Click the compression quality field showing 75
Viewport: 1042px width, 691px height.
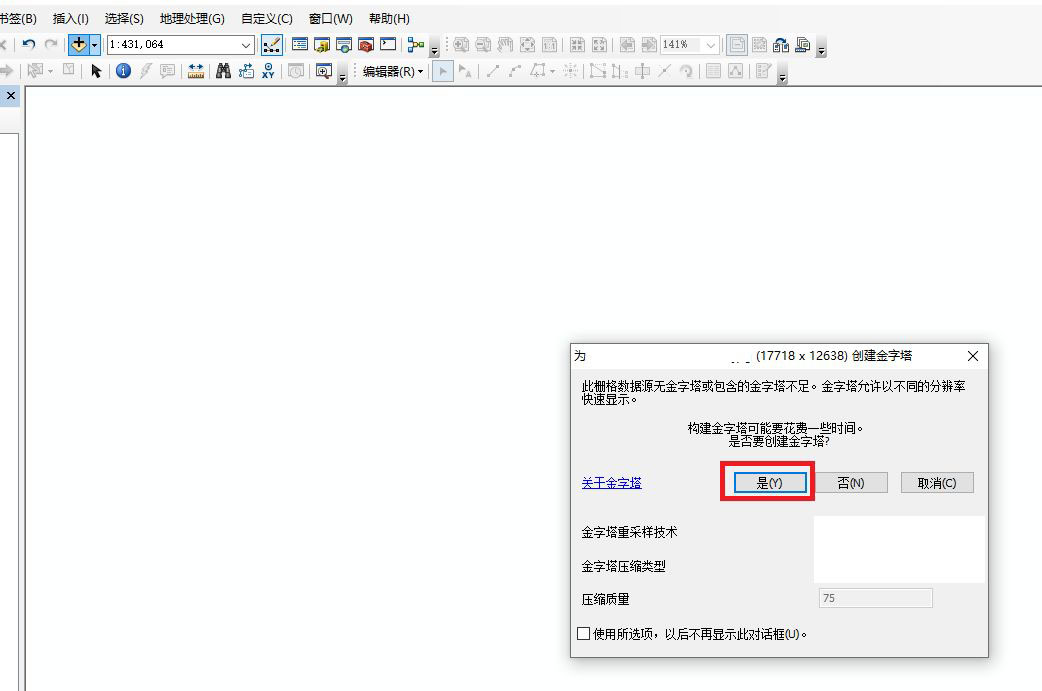tap(875, 598)
